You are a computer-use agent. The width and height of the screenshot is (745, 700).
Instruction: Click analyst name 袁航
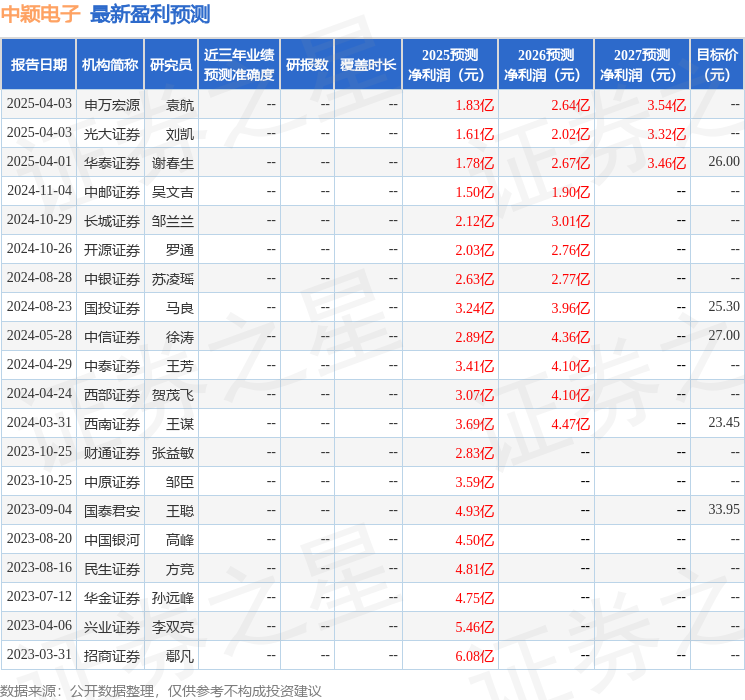pos(180,105)
